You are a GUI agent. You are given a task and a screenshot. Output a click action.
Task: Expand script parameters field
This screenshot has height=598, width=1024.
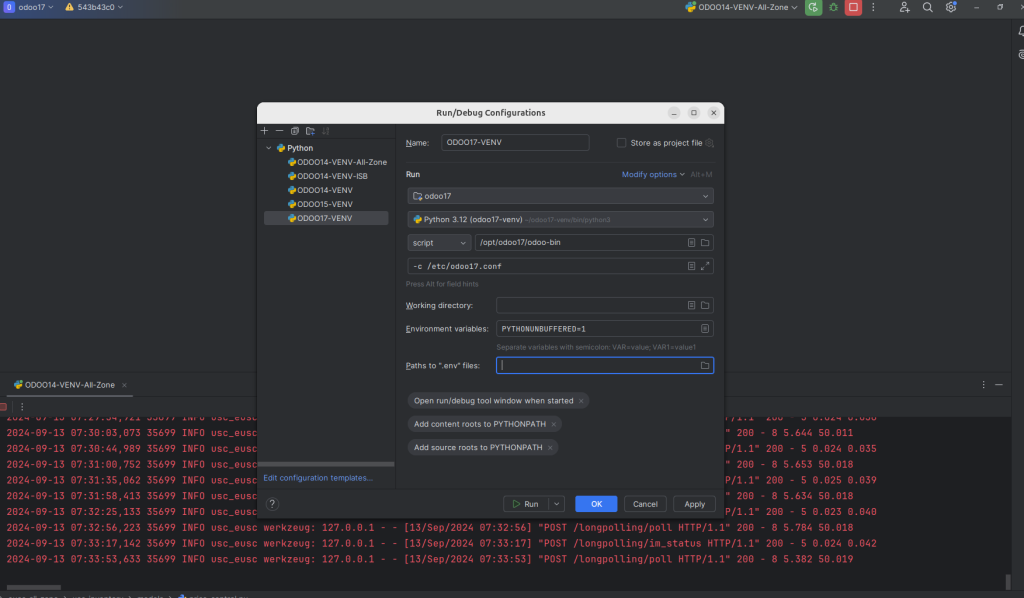(705, 266)
